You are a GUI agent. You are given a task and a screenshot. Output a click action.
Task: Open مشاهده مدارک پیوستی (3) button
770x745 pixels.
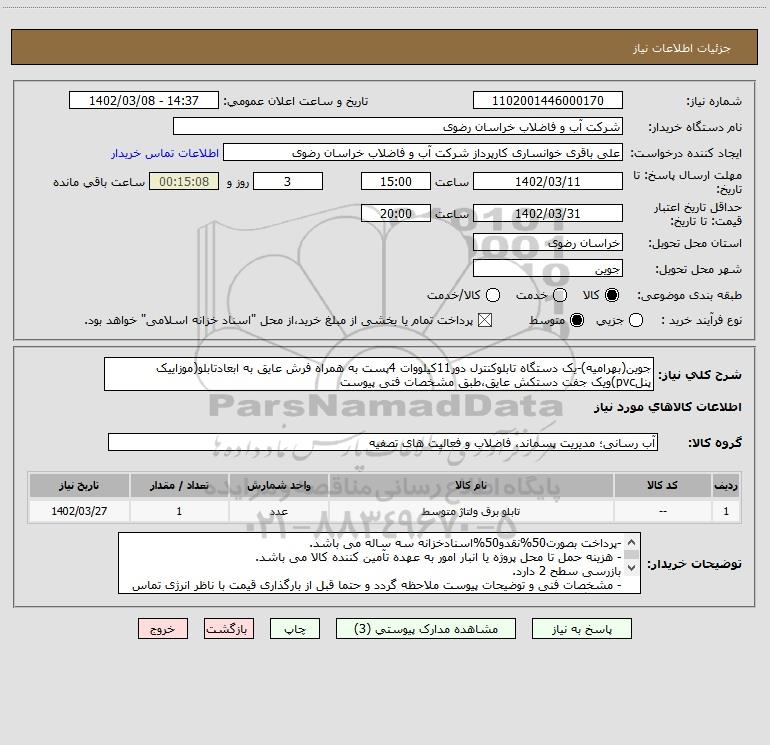[x=426, y=629]
